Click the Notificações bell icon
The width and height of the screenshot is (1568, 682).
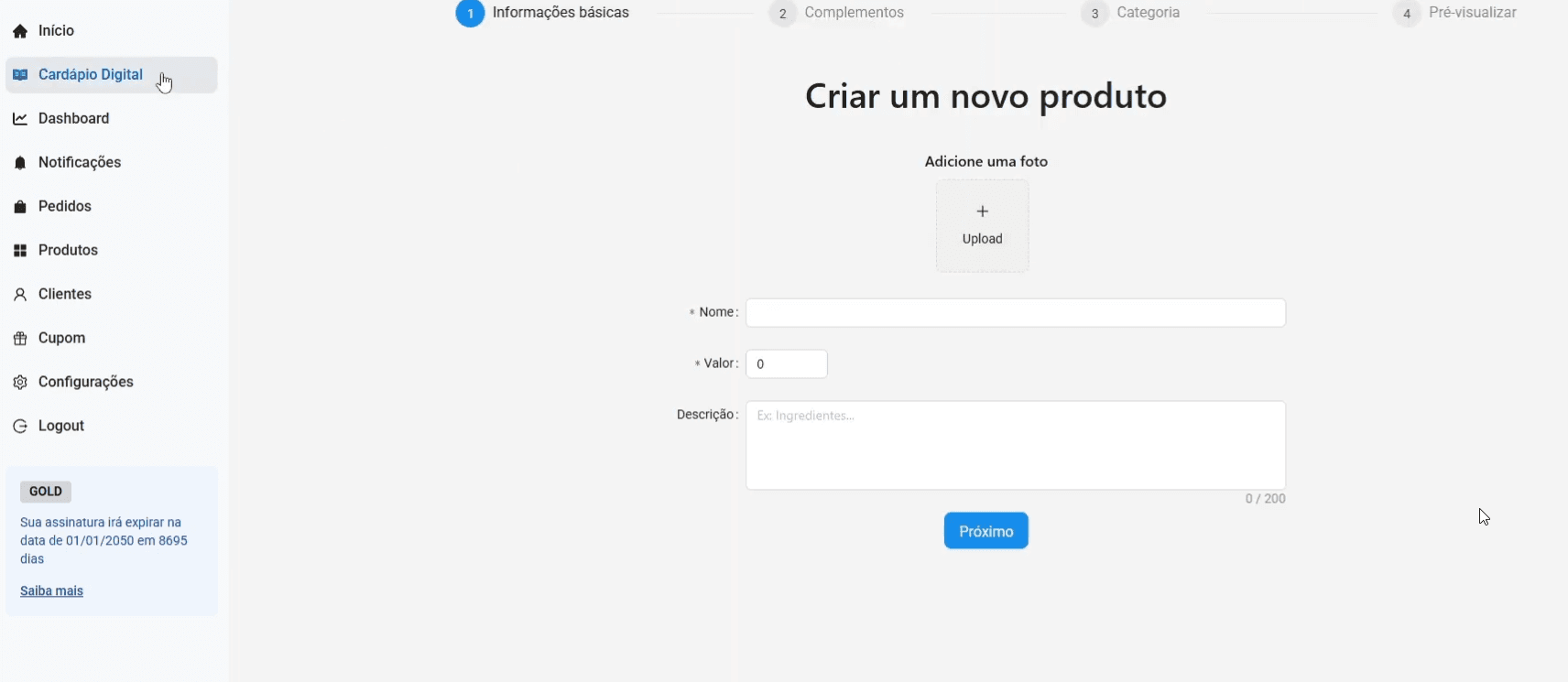pos(19,163)
